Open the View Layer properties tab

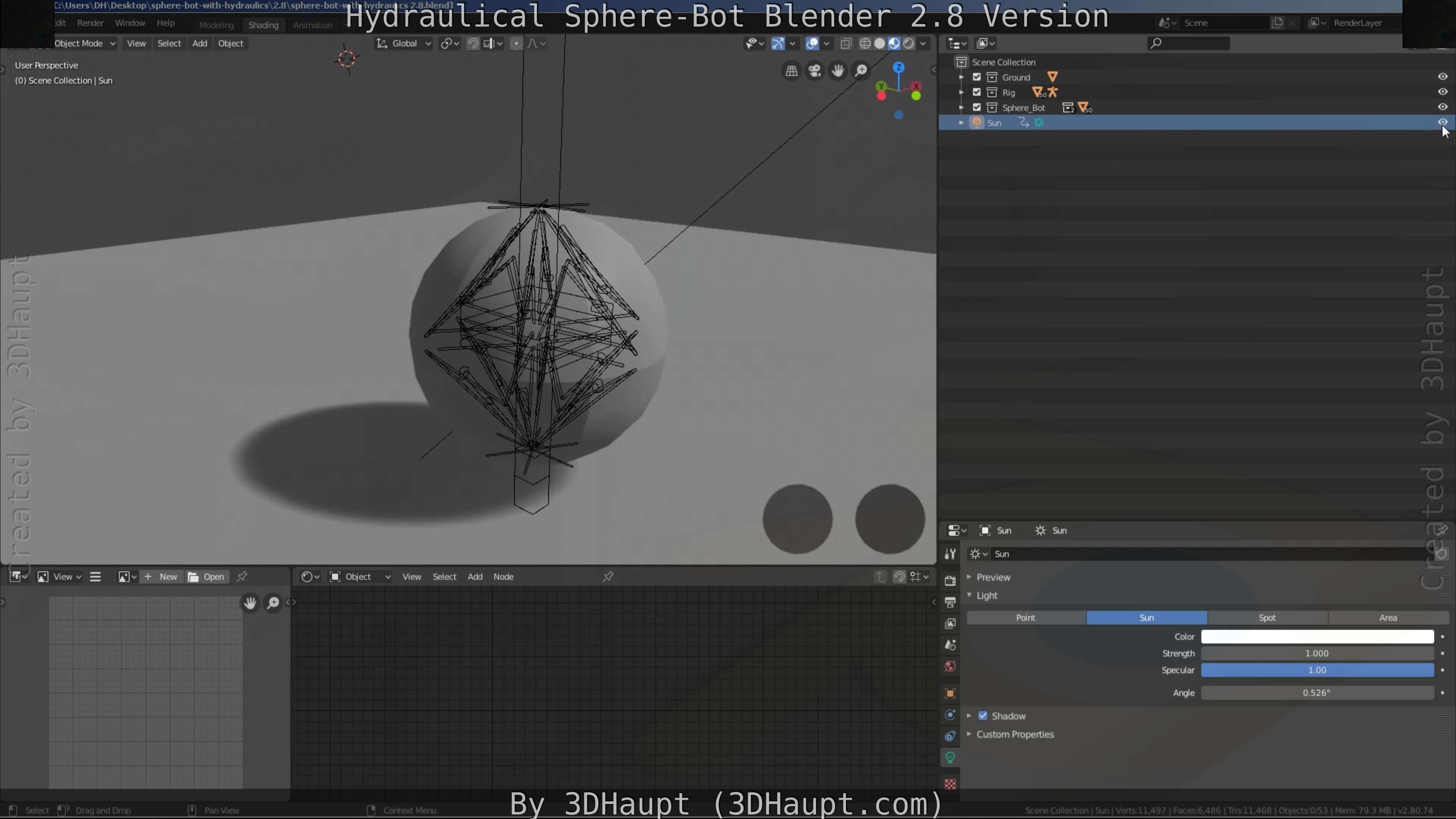tap(950, 623)
